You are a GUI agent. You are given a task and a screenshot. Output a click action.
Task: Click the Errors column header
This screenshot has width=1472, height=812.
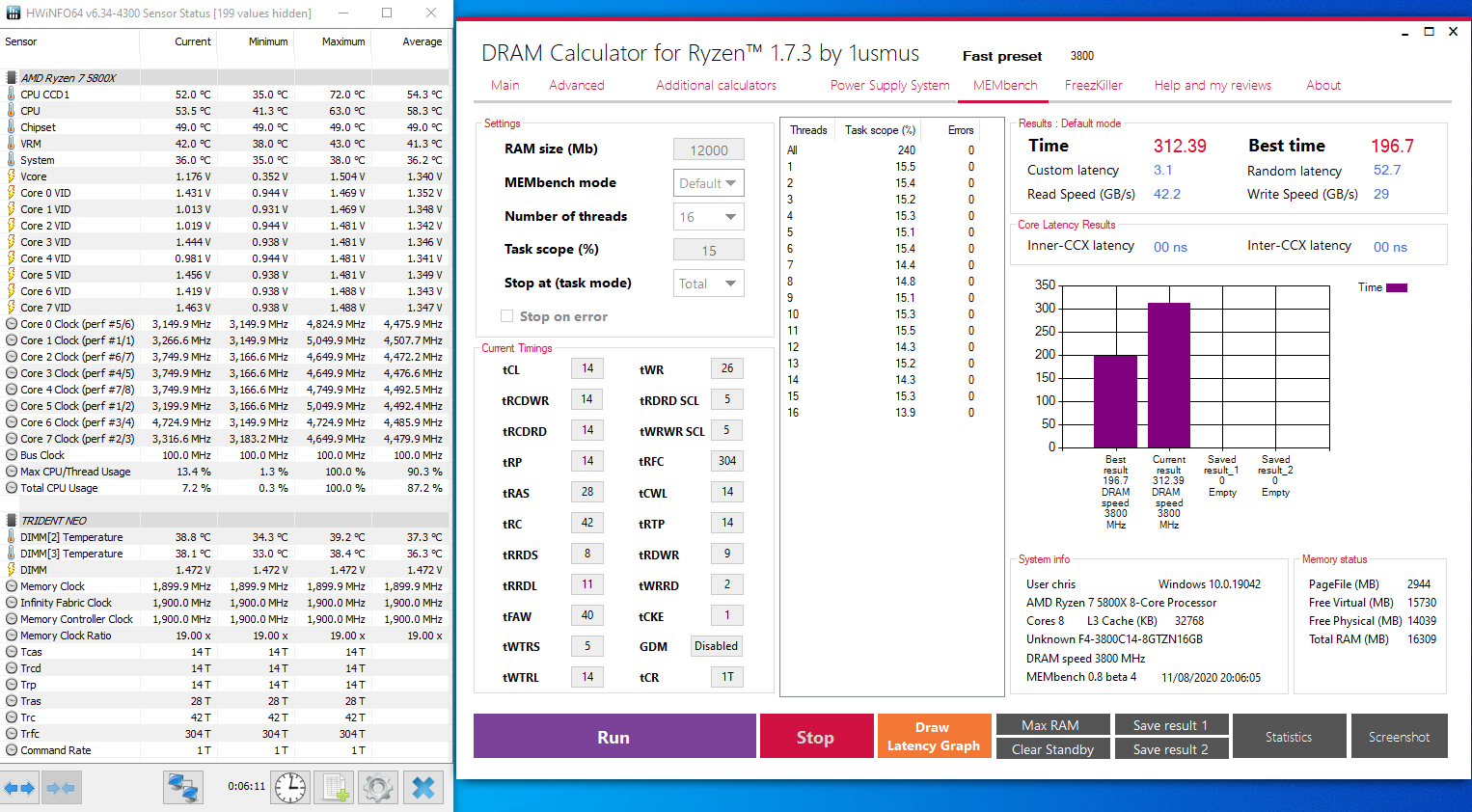tap(961, 130)
